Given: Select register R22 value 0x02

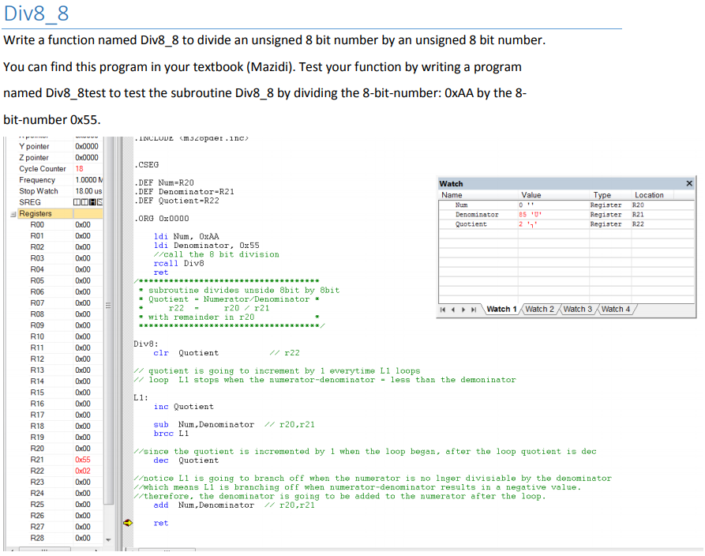Looking at the screenshot, I should tap(82, 471).
